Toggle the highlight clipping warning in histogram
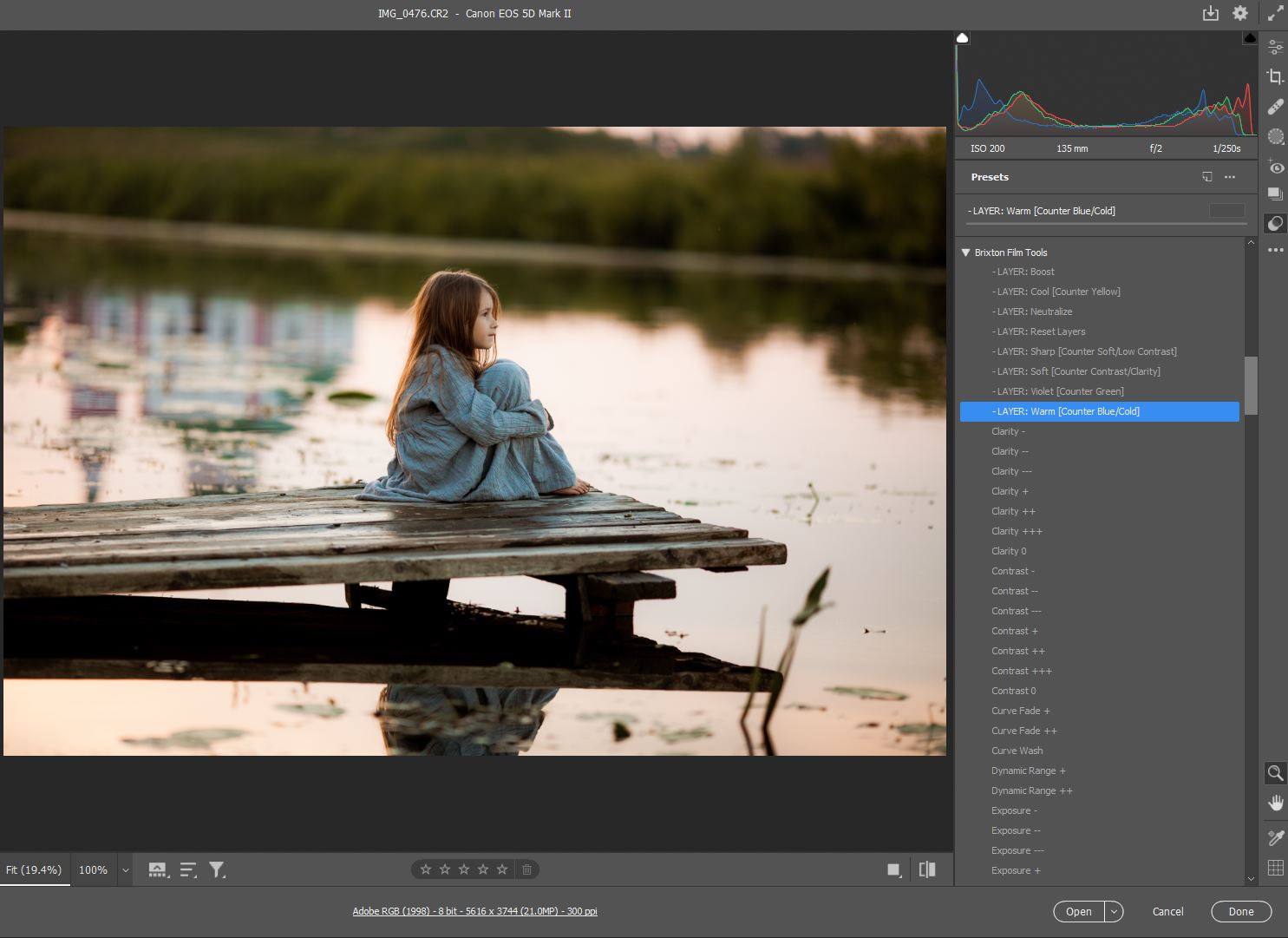The image size is (1288, 938). point(1249,38)
